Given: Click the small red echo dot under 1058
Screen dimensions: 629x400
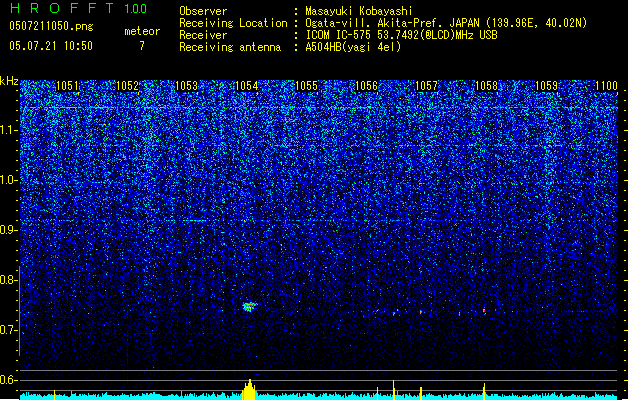Looking at the screenshot, I should (x=484, y=311).
